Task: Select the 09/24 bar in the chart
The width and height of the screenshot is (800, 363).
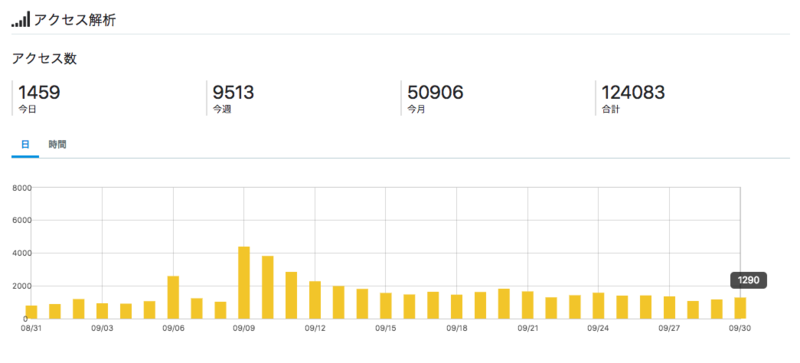Action: coord(598,306)
